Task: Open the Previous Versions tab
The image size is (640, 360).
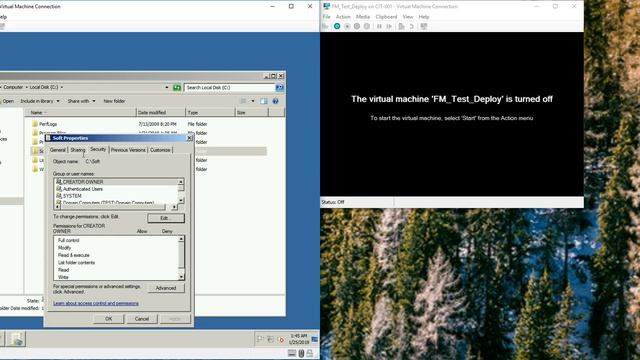Action: (128, 150)
